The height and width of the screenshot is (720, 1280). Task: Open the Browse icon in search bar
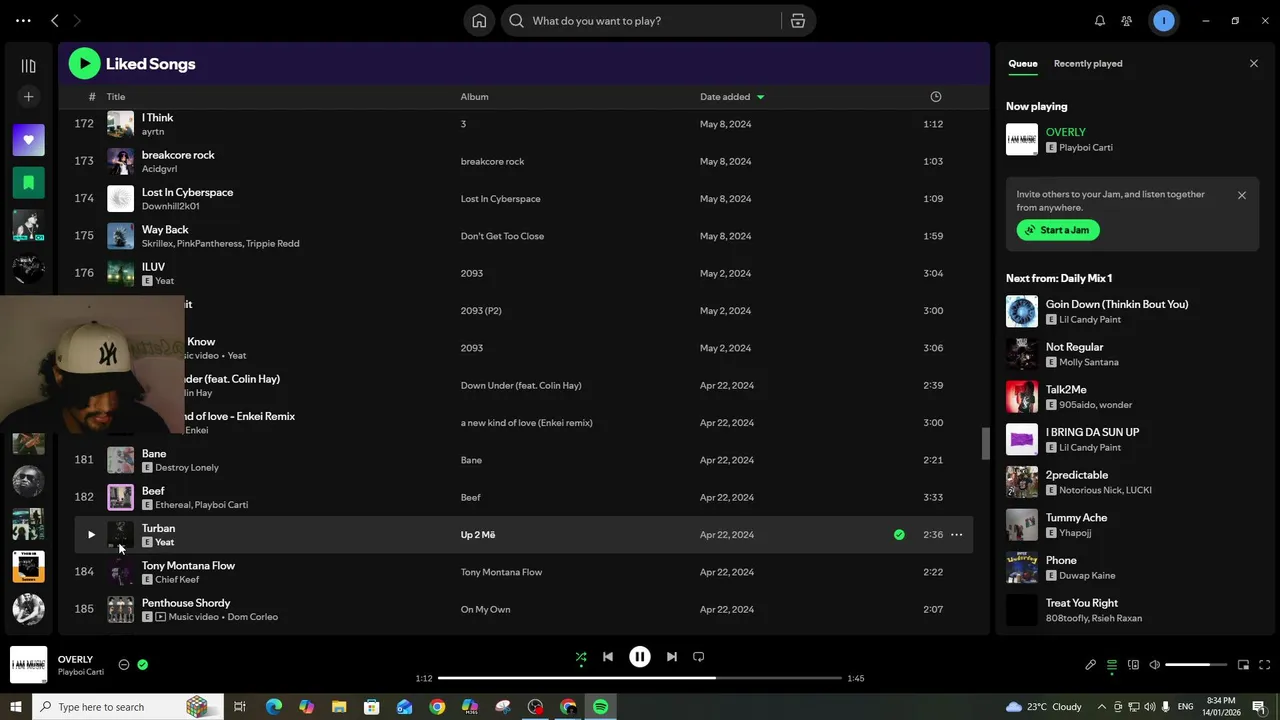point(798,21)
